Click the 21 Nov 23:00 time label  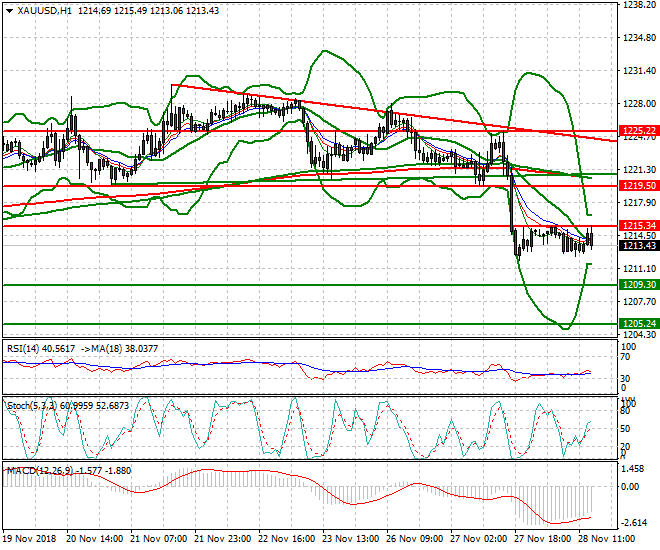click(x=223, y=539)
